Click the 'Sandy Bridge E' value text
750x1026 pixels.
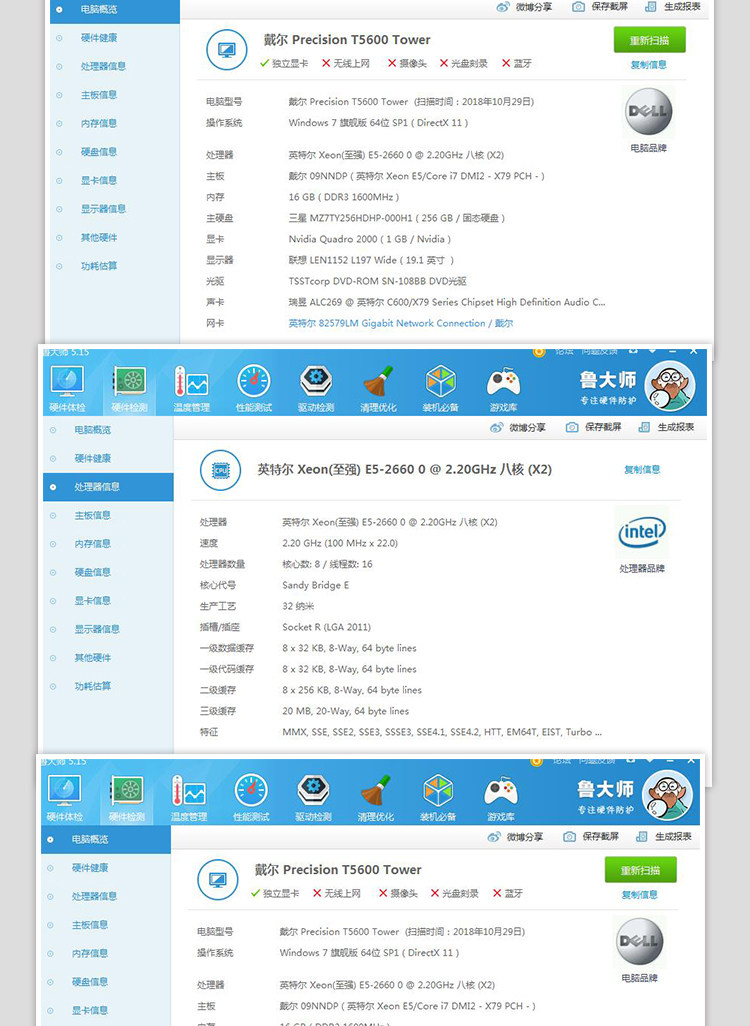coord(315,585)
